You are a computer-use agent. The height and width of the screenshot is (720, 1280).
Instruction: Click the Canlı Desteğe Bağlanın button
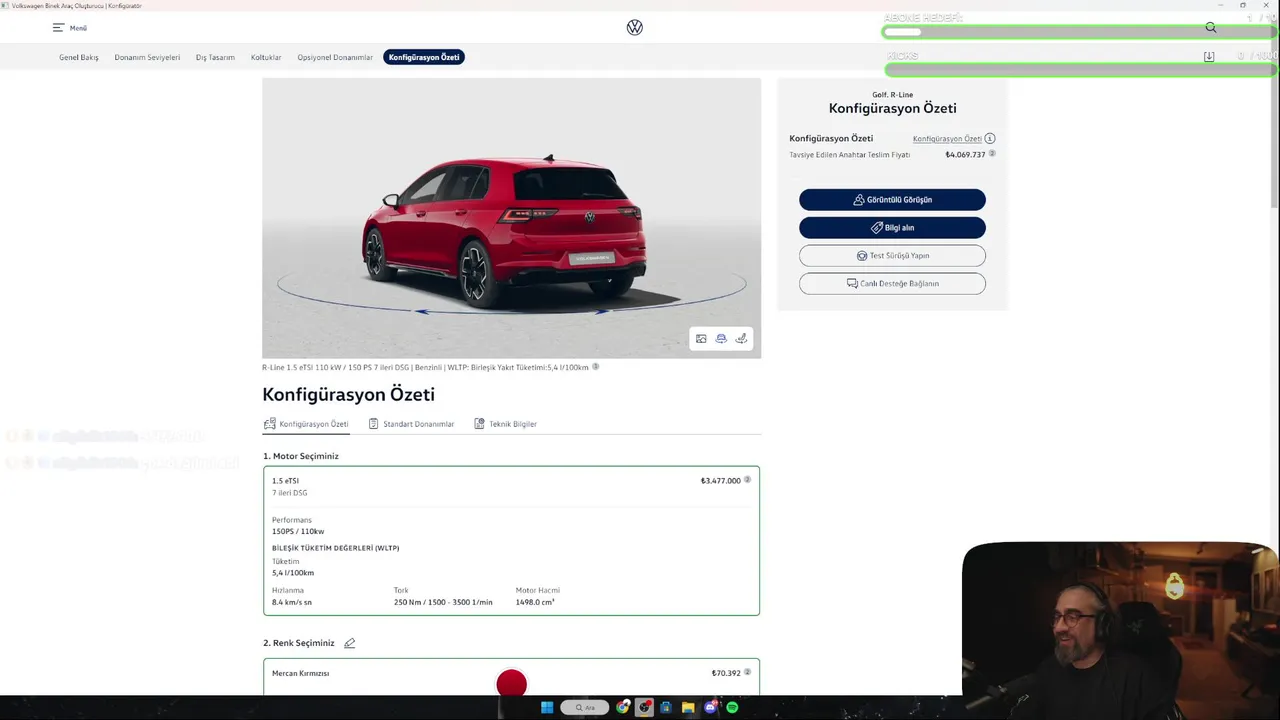tap(892, 284)
